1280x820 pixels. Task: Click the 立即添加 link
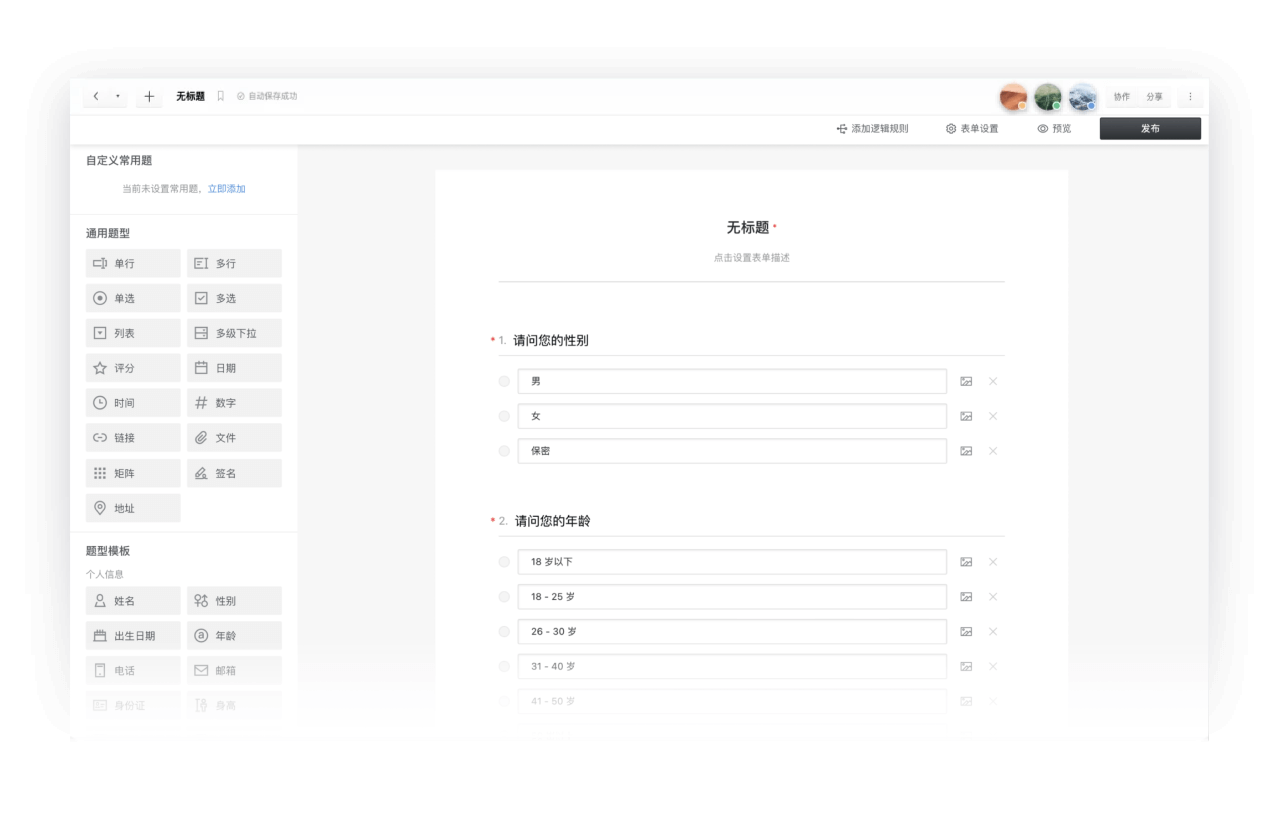click(227, 189)
